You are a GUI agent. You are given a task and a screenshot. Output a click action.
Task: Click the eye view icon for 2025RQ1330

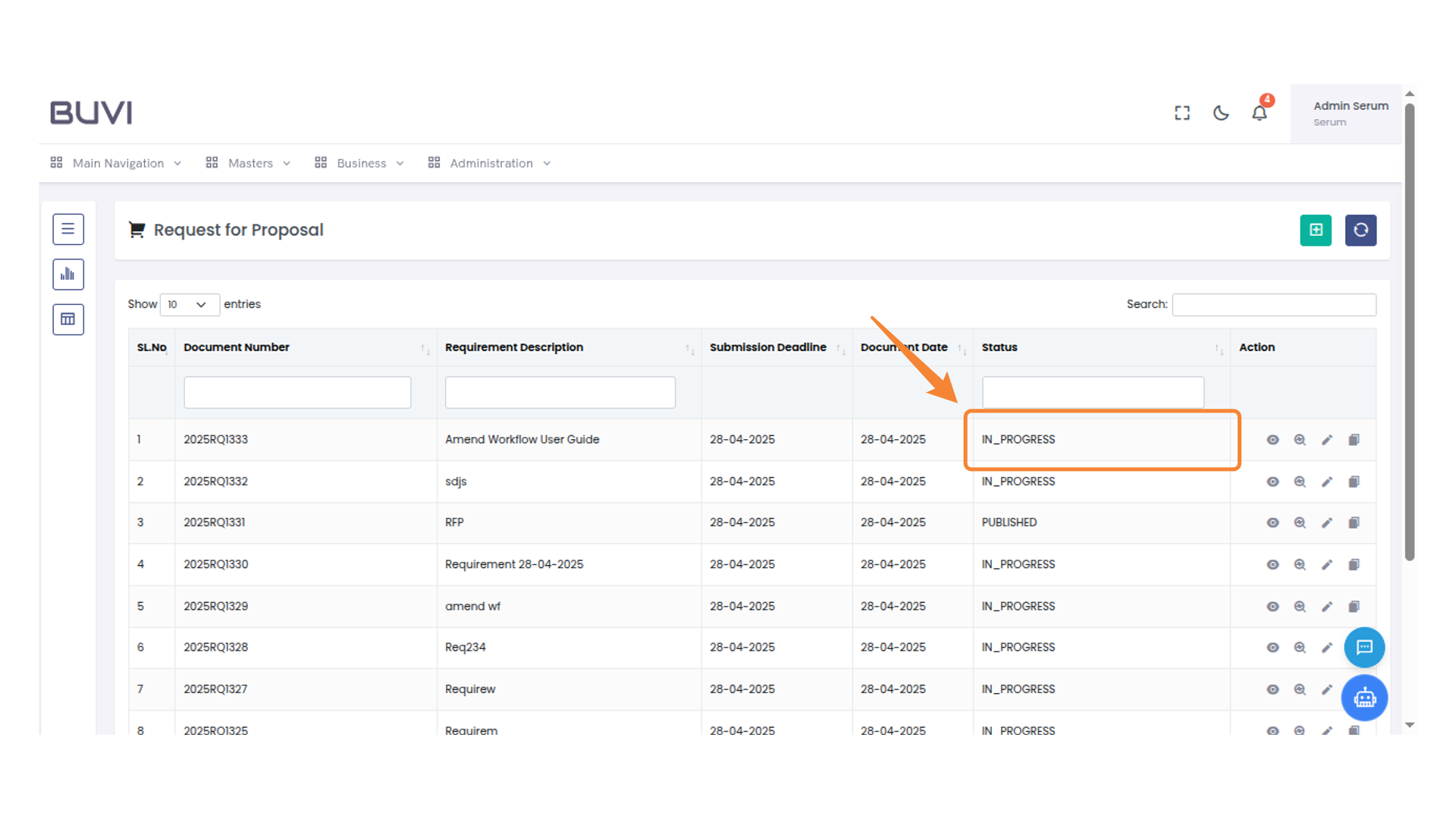[1272, 564]
